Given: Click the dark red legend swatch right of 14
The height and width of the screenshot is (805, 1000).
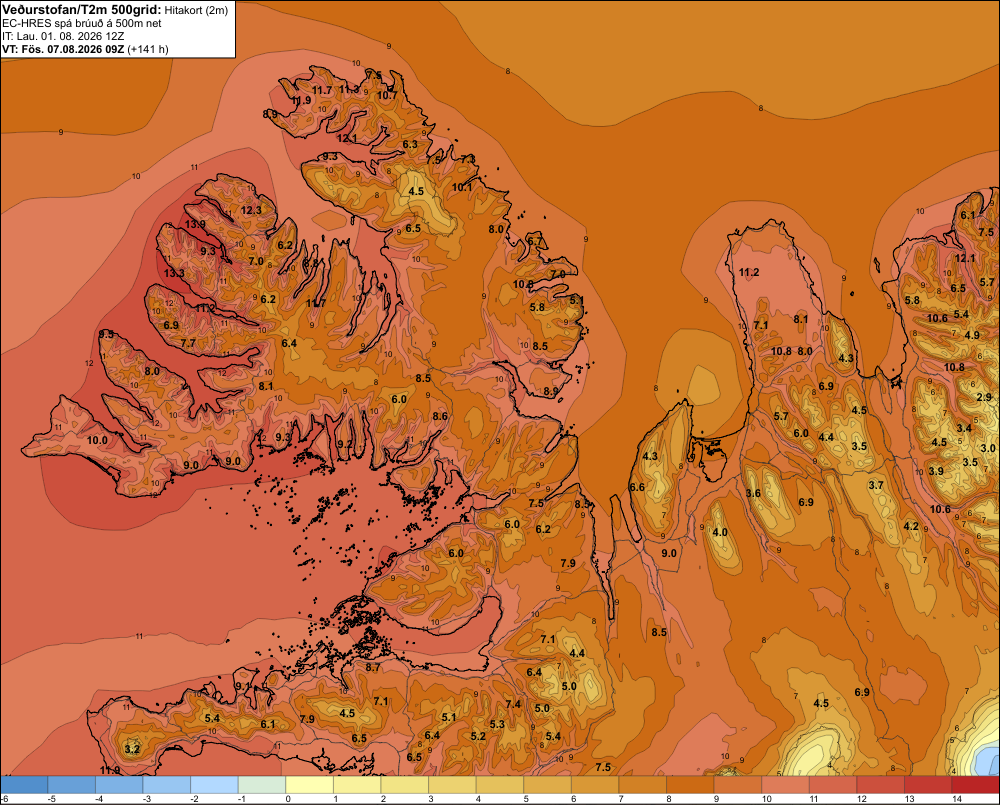Looking at the screenshot, I should [975, 785].
